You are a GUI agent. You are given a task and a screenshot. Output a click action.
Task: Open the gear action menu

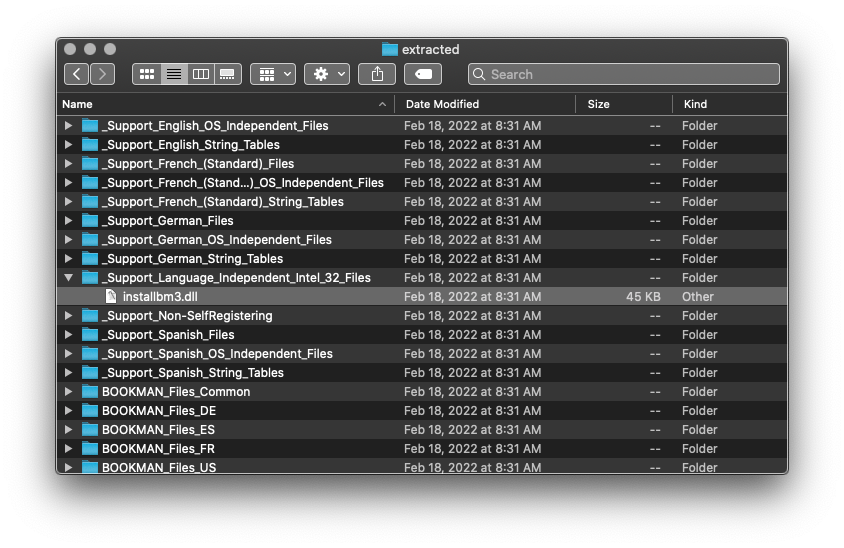click(x=327, y=74)
